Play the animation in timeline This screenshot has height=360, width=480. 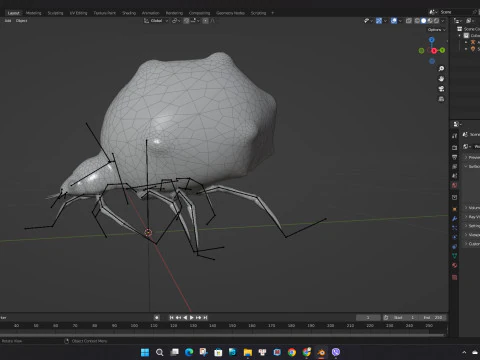(x=192, y=318)
